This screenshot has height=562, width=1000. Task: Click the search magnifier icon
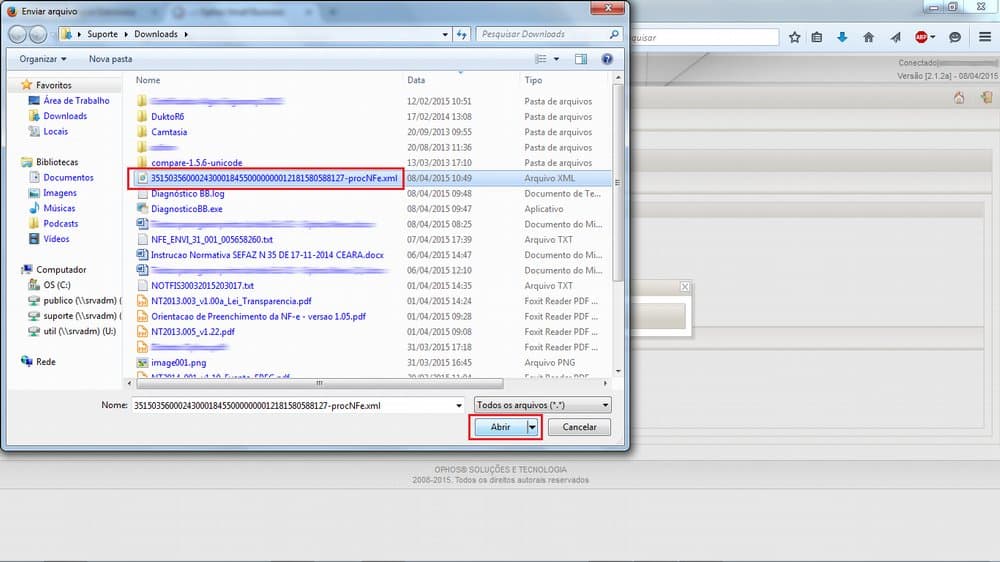click(614, 34)
